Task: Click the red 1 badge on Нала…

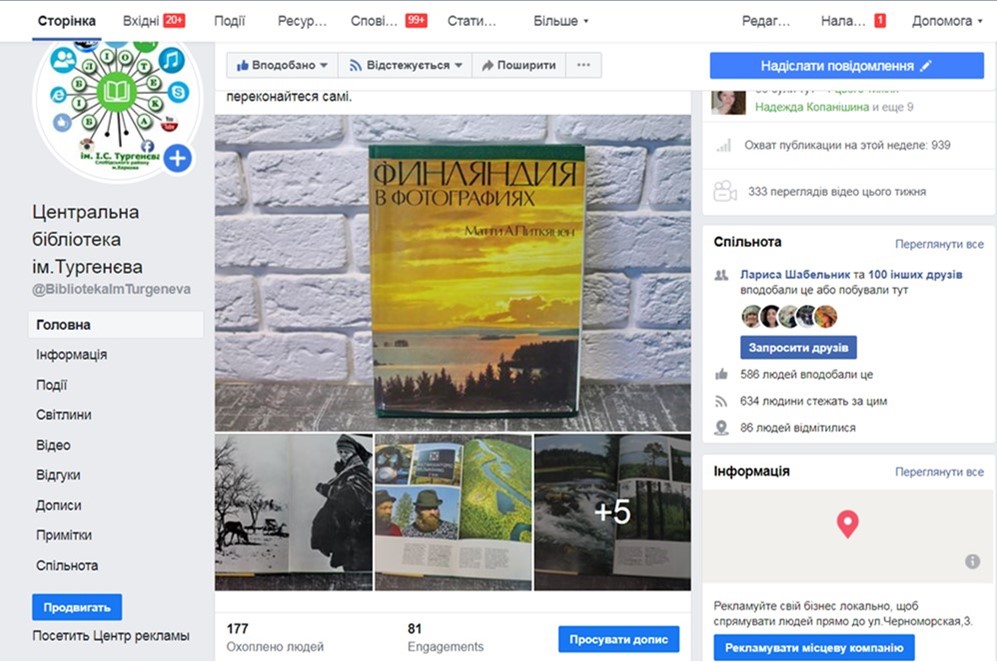Action: [x=880, y=20]
